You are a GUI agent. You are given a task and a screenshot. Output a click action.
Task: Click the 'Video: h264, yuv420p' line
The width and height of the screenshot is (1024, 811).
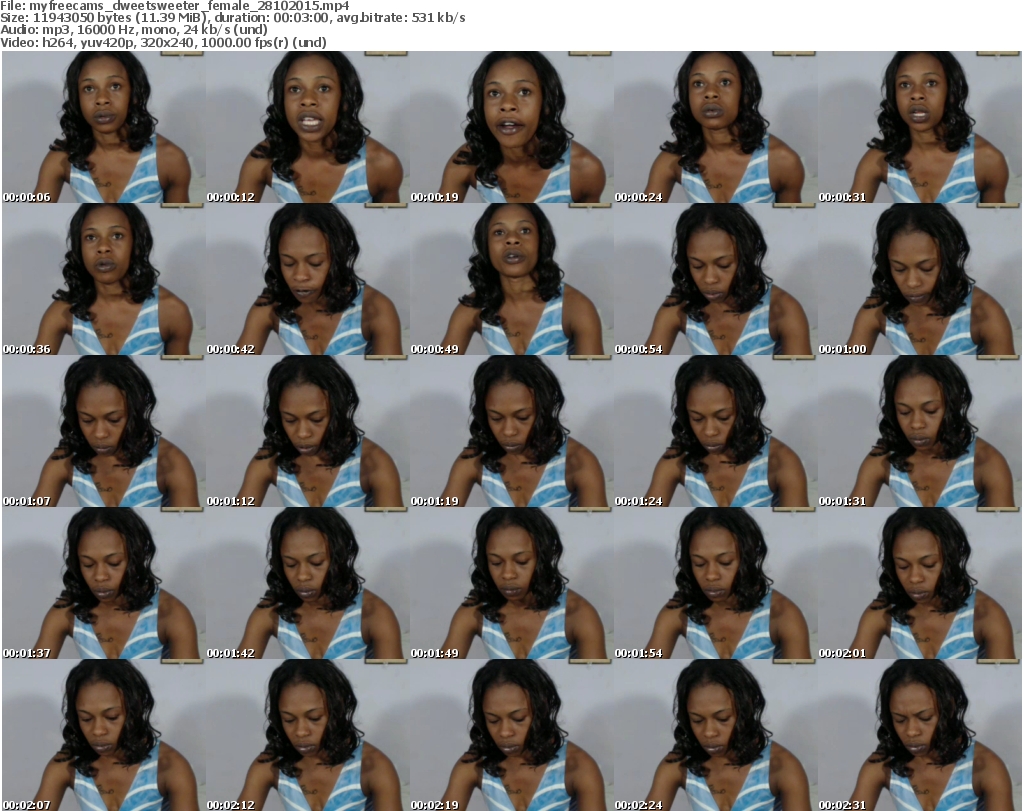tap(163, 42)
